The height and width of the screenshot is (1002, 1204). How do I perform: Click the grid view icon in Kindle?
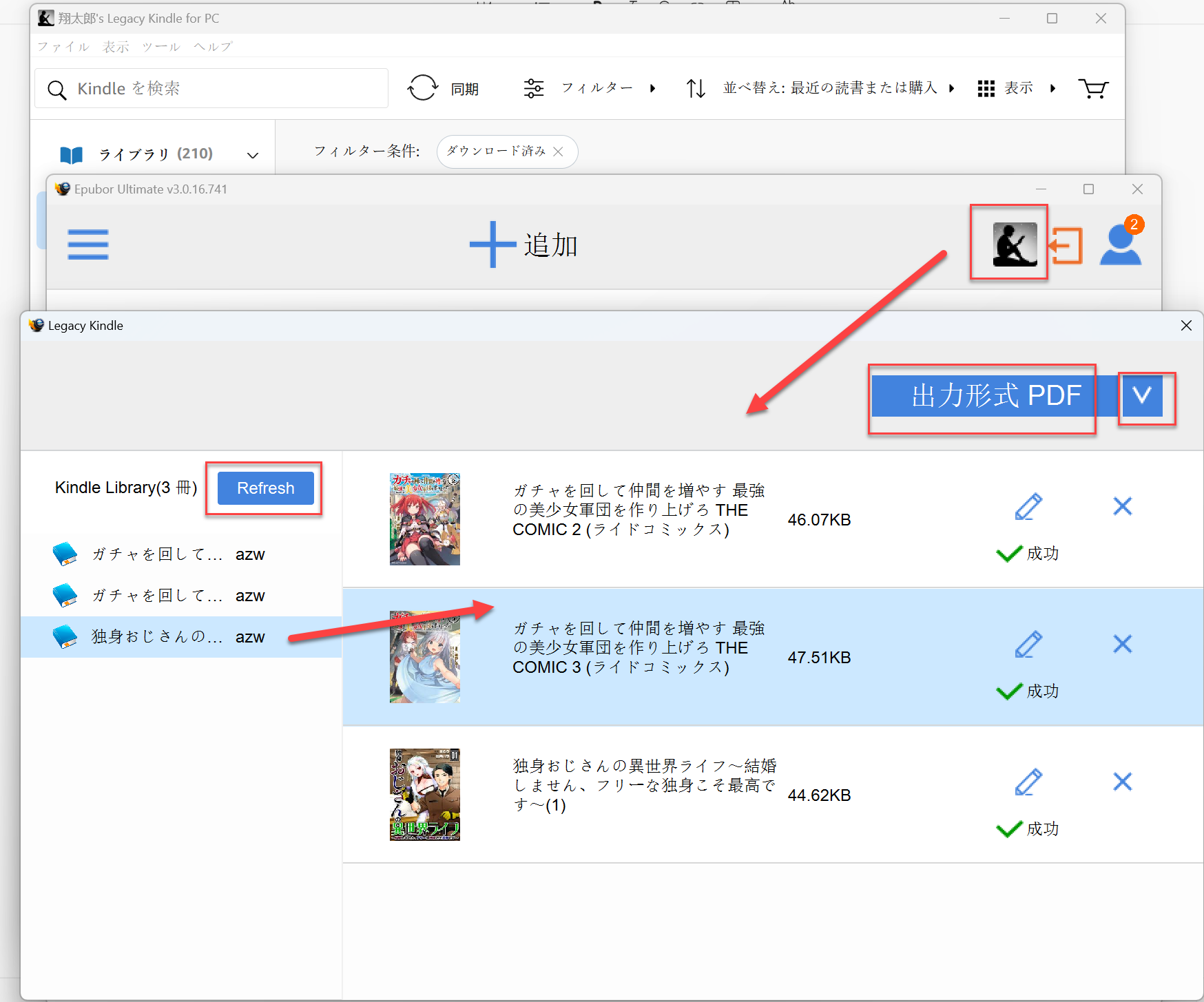click(x=986, y=88)
